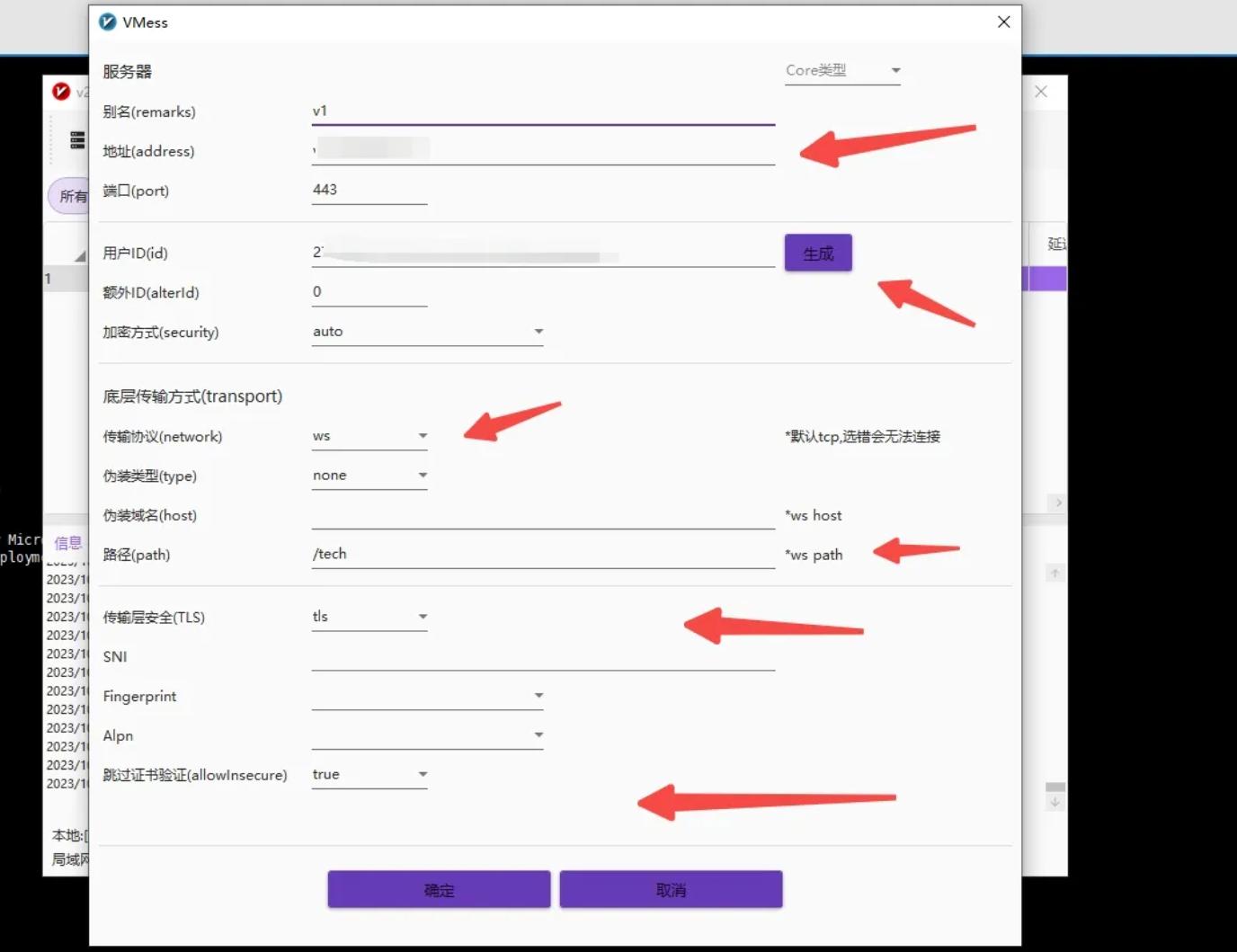
Task: Expand the Alpn dropdown
Action: click(x=428, y=735)
